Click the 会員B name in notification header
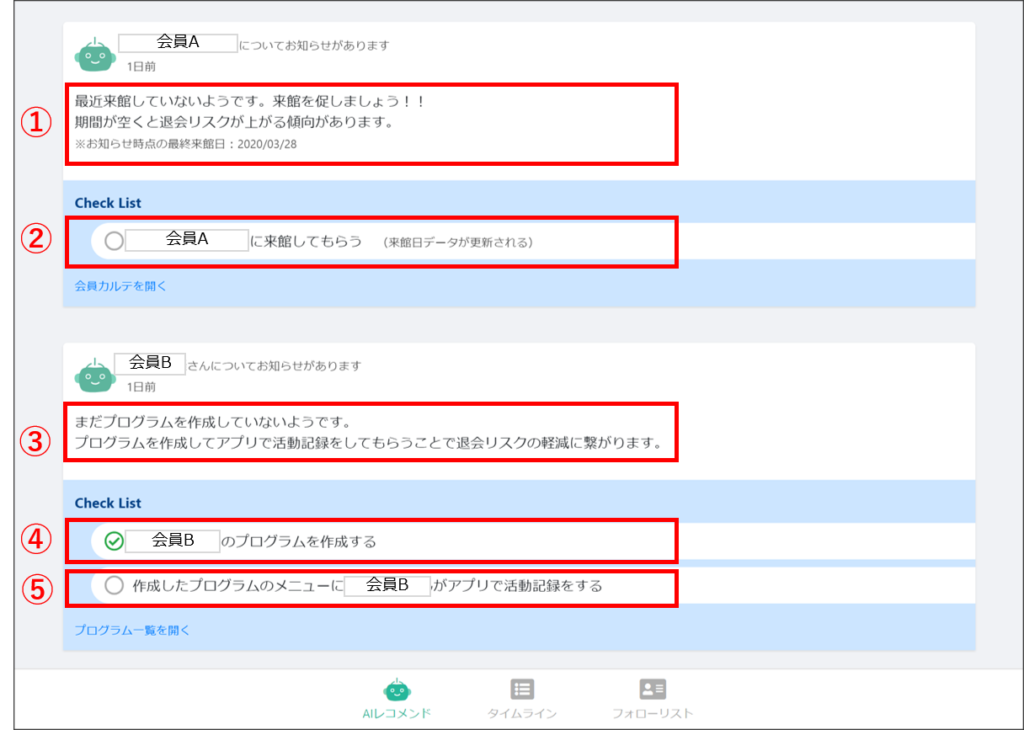This screenshot has width=1024, height=730. pos(150,363)
